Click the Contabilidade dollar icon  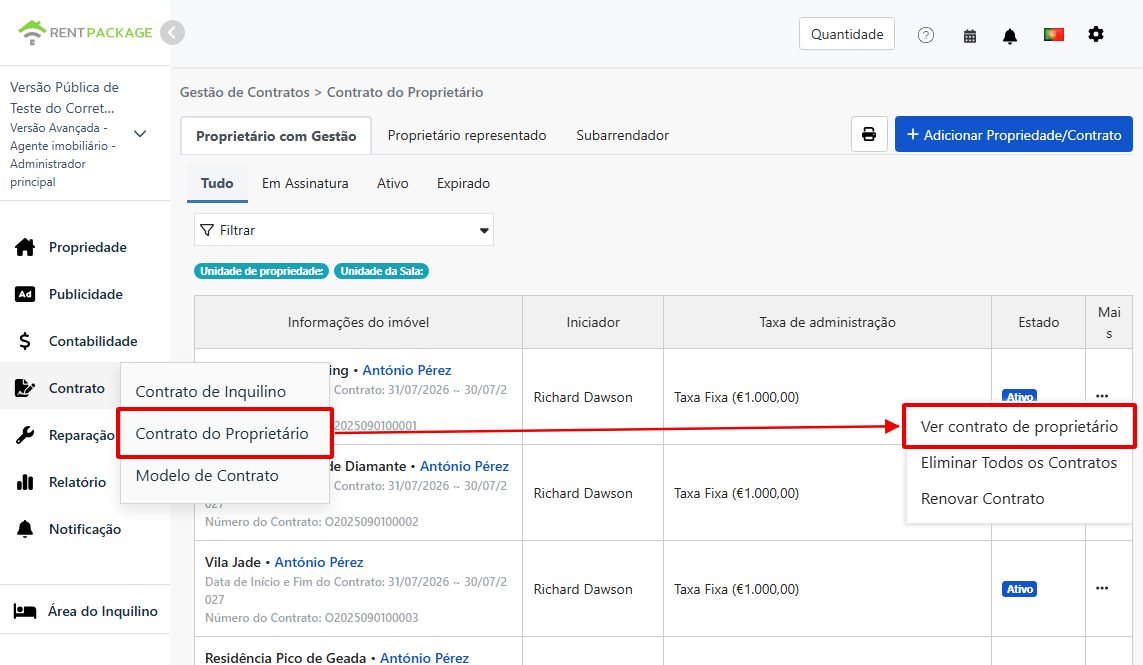click(25, 341)
